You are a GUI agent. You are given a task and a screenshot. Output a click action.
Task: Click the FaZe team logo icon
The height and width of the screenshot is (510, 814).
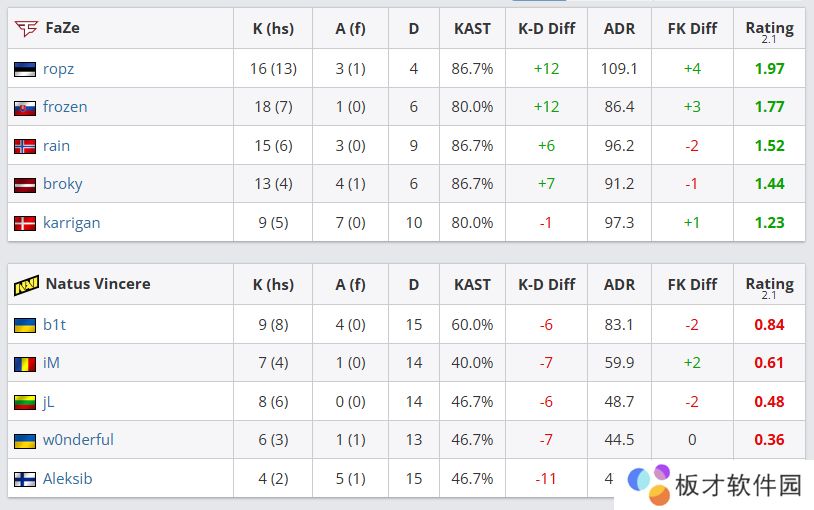coord(26,28)
